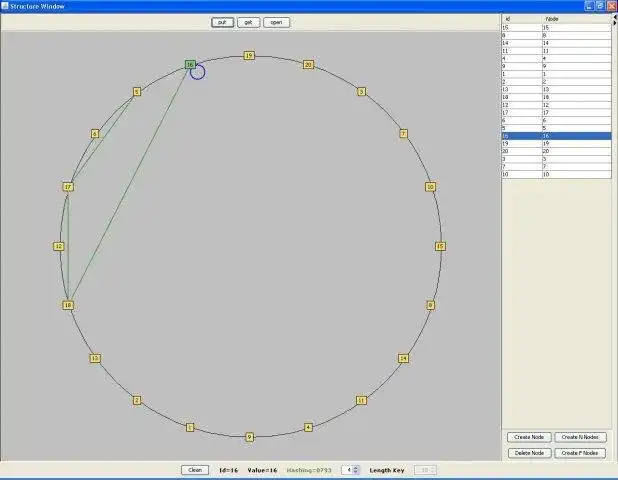Click the Create Node button
The width and height of the screenshot is (618, 480).
527,437
